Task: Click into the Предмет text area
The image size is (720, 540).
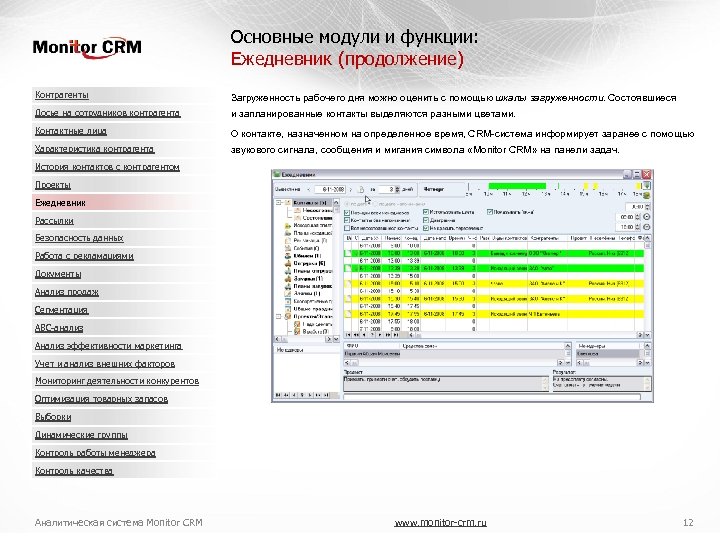Action: [x=446, y=383]
